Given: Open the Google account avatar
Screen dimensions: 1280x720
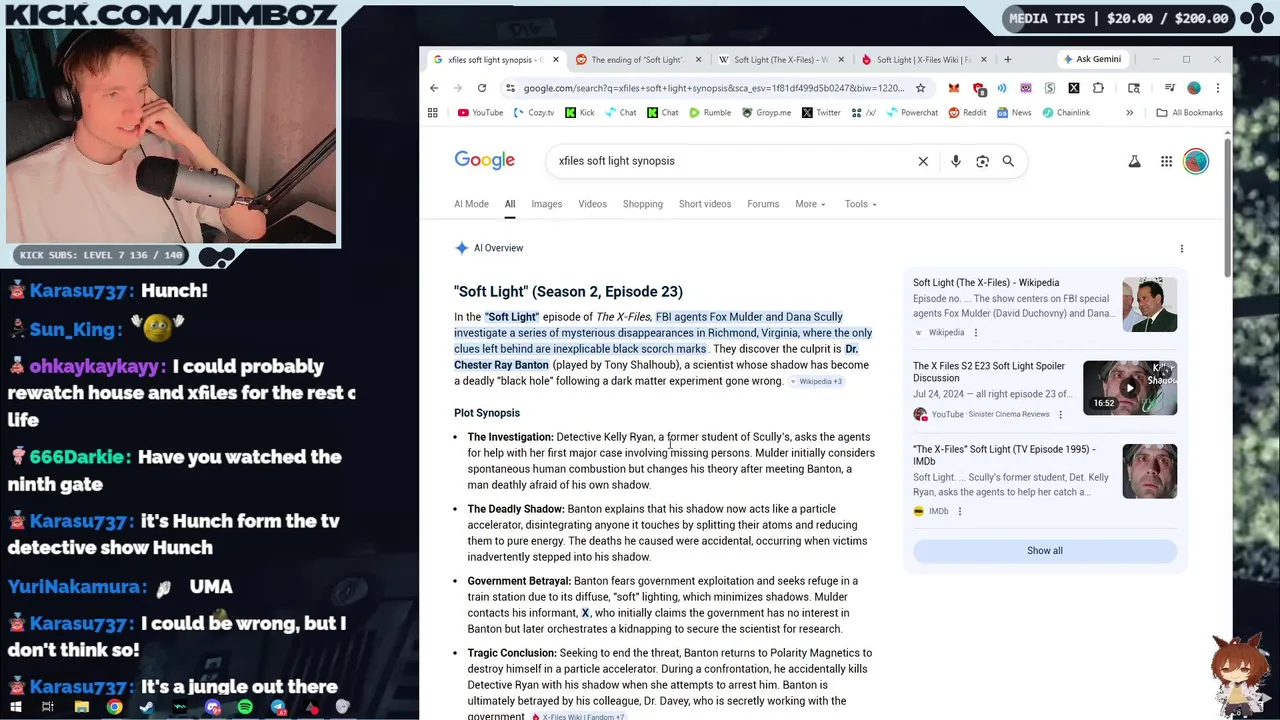Looking at the screenshot, I should pyautogui.click(x=1196, y=161).
